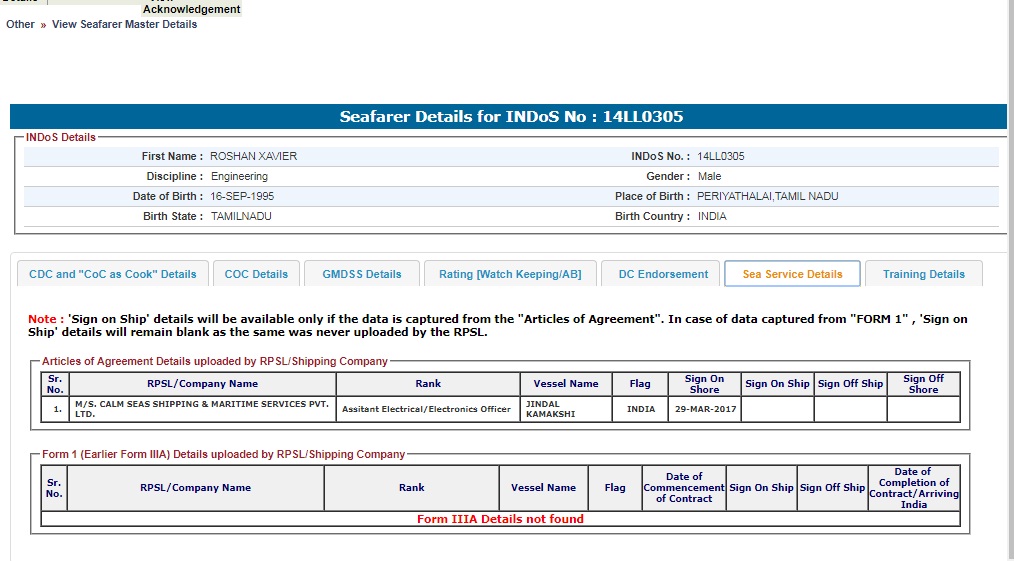The height and width of the screenshot is (561, 1014).
Task: Click the 'Other' breadcrumb link
Action: 20,24
